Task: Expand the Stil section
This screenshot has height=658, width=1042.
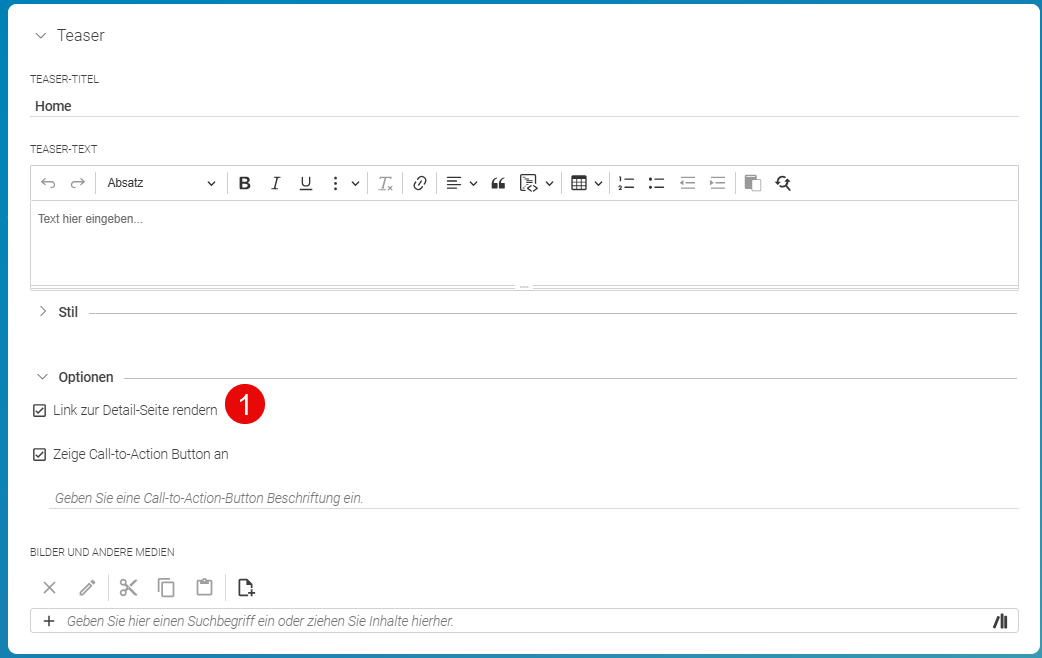Action: [43, 312]
